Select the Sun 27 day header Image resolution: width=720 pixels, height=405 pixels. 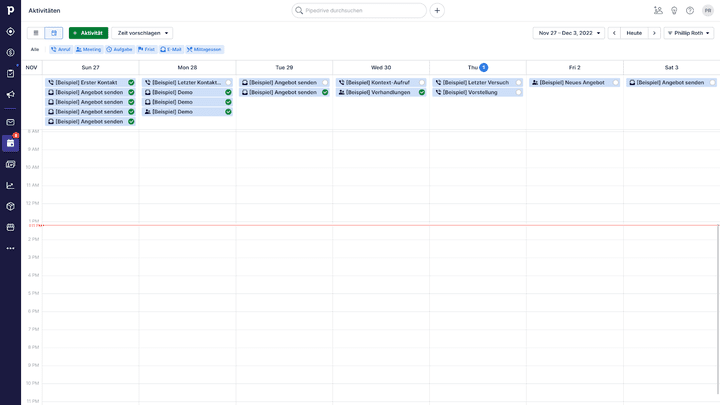pyautogui.click(x=90, y=68)
